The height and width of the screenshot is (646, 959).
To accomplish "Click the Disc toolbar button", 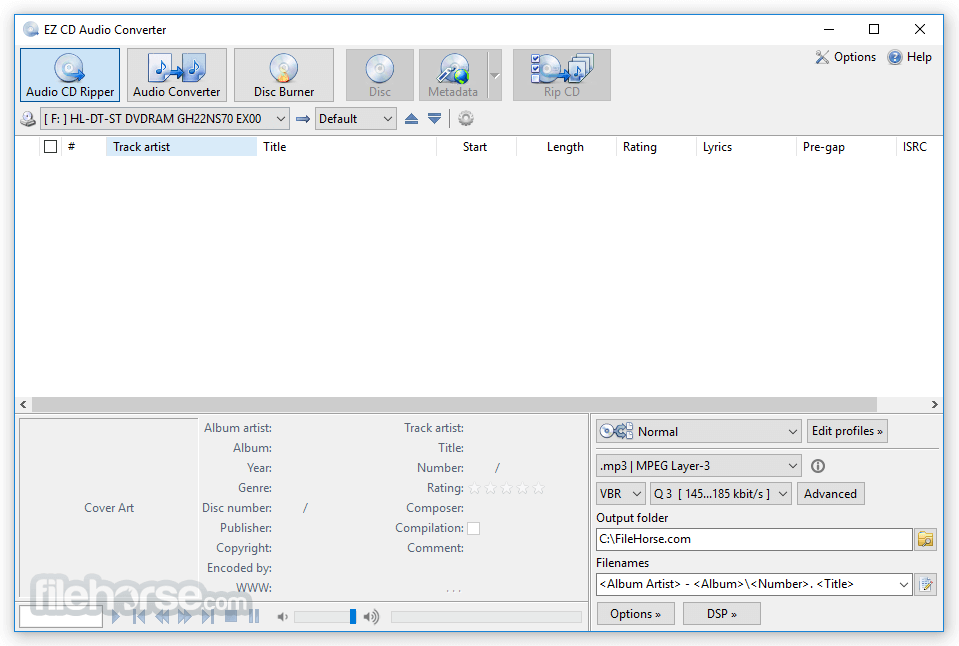I will coord(380,75).
